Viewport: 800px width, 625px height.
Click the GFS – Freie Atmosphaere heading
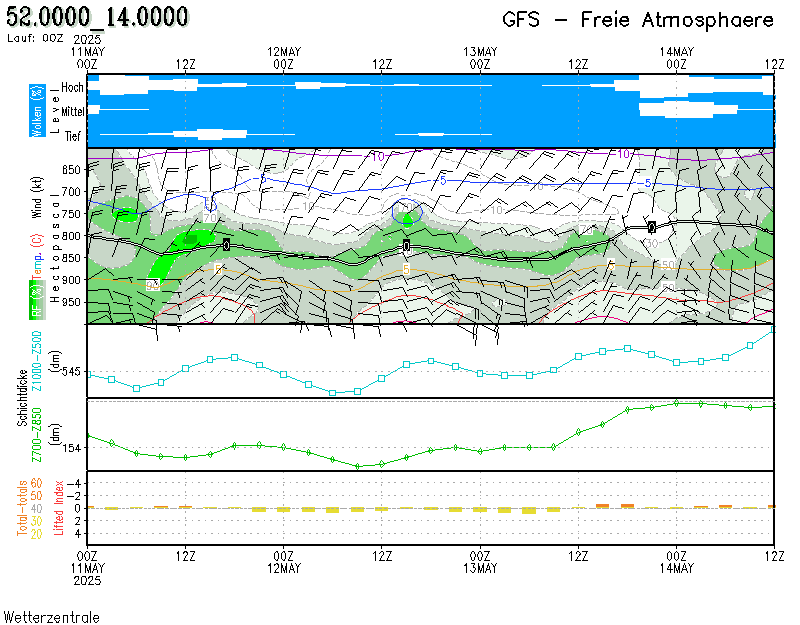(x=638, y=20)
